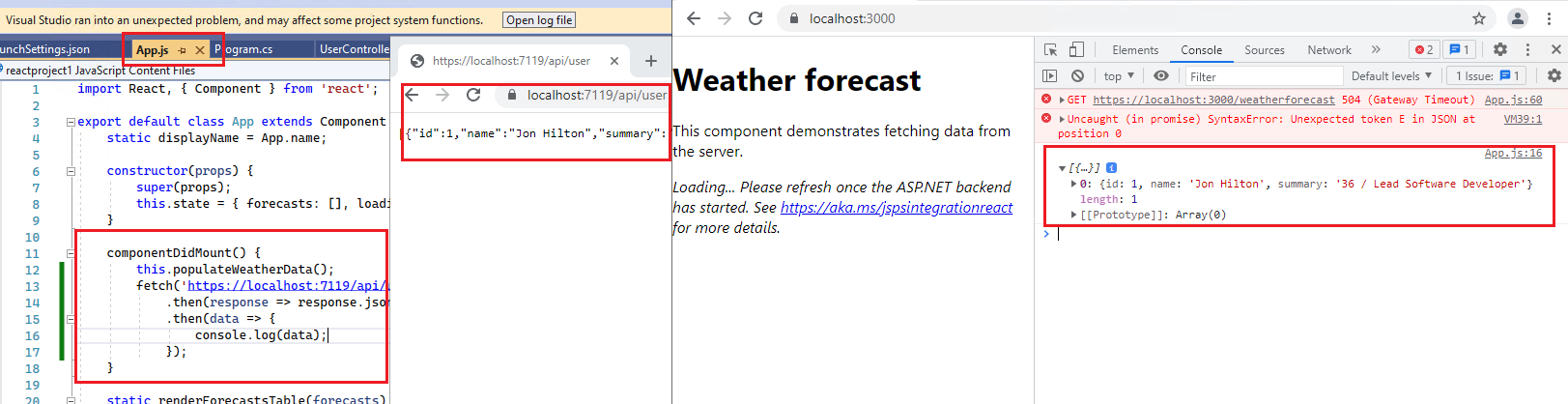Open DevTools settings gear
This screenshot has width=1568, height=404.
pos(1499,49)
